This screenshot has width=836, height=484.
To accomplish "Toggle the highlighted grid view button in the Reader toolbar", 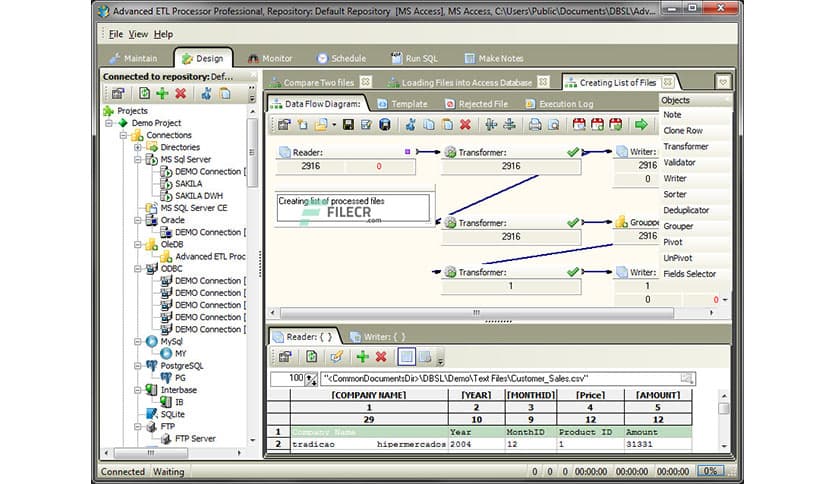I will click(406, 357).
